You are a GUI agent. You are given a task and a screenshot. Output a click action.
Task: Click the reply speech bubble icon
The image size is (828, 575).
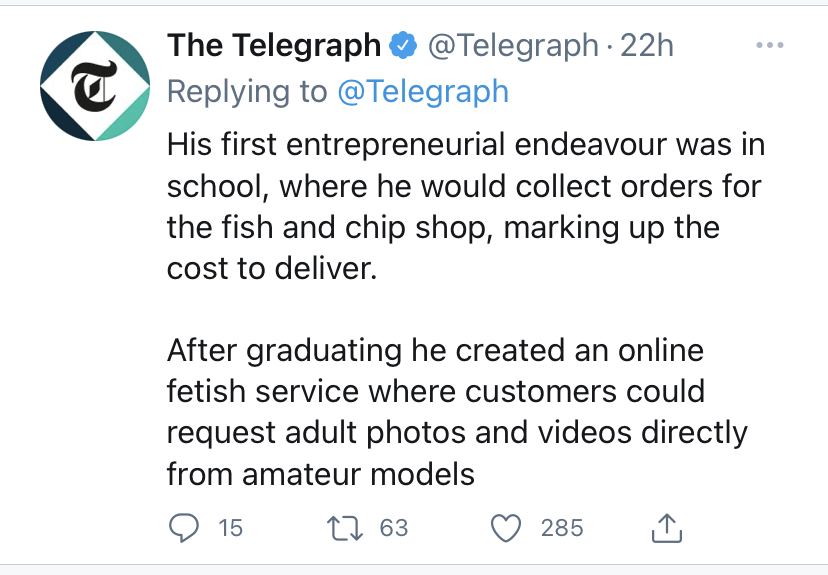point(182,527)
